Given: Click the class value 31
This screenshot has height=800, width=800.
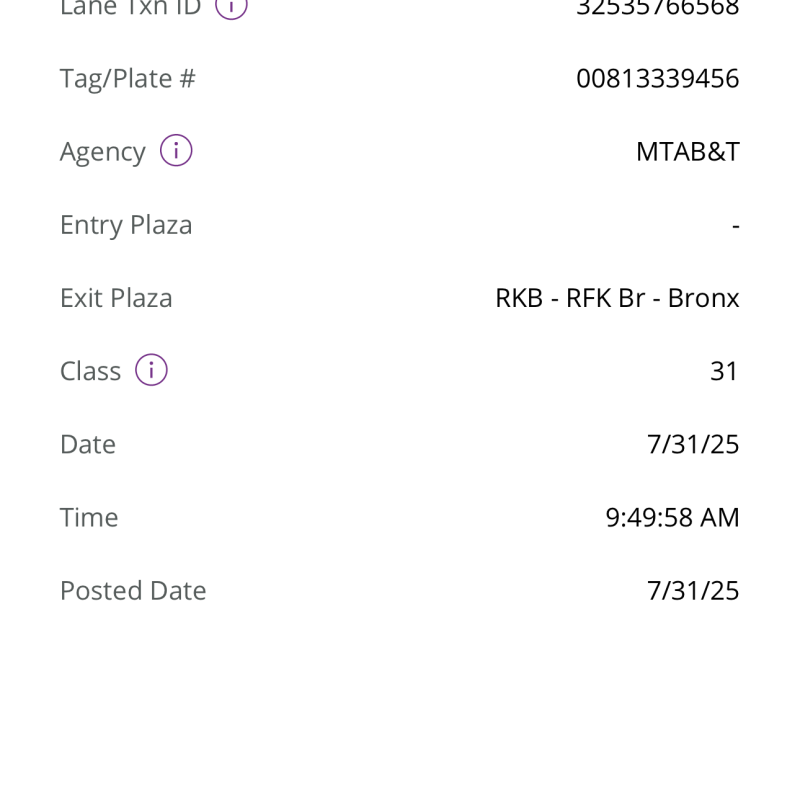Looking at the screenshot, I should (724, 371).
